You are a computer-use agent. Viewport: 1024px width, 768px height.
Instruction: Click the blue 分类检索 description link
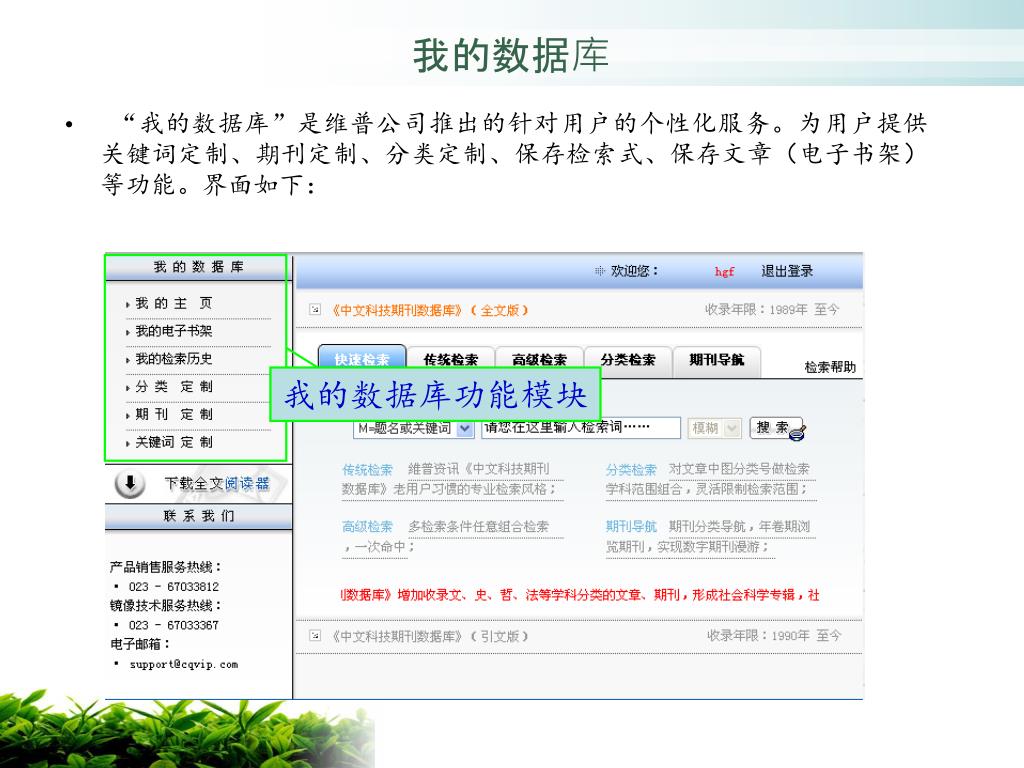click(x=631, y=470)
